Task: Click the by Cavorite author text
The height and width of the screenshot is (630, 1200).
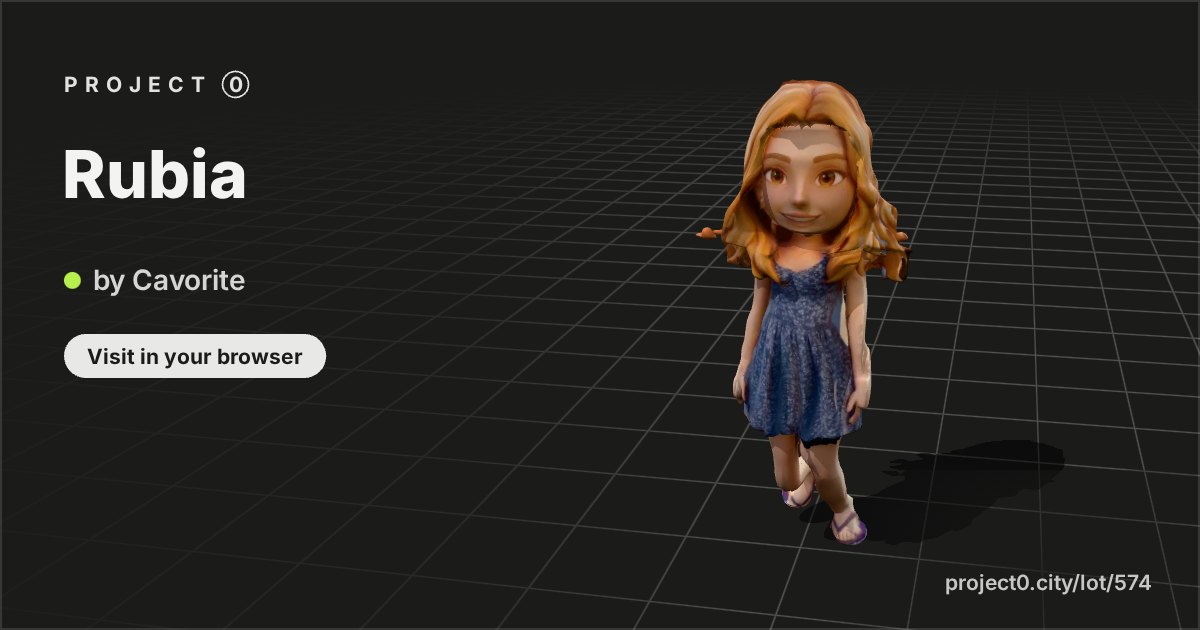Action: [x=169, y=281]
